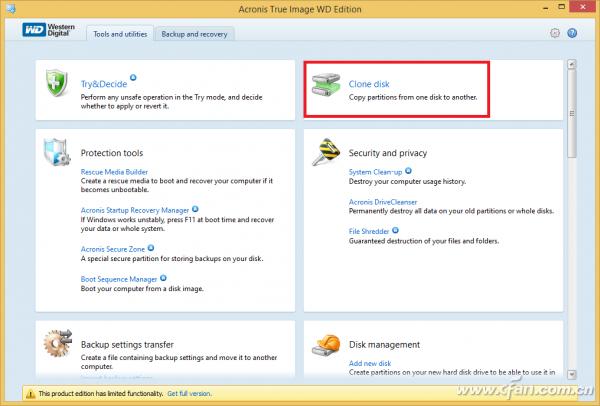The height and width of the screenshot is (406, 600).
Task: Click the info badge beside File Shredder
Action: click(x=395, y=230)
